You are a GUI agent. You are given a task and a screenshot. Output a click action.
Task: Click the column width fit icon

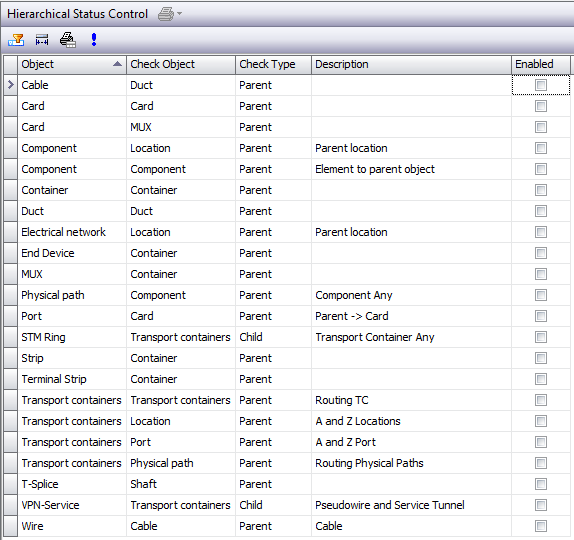pyautogui.click(x=42, y=40)
